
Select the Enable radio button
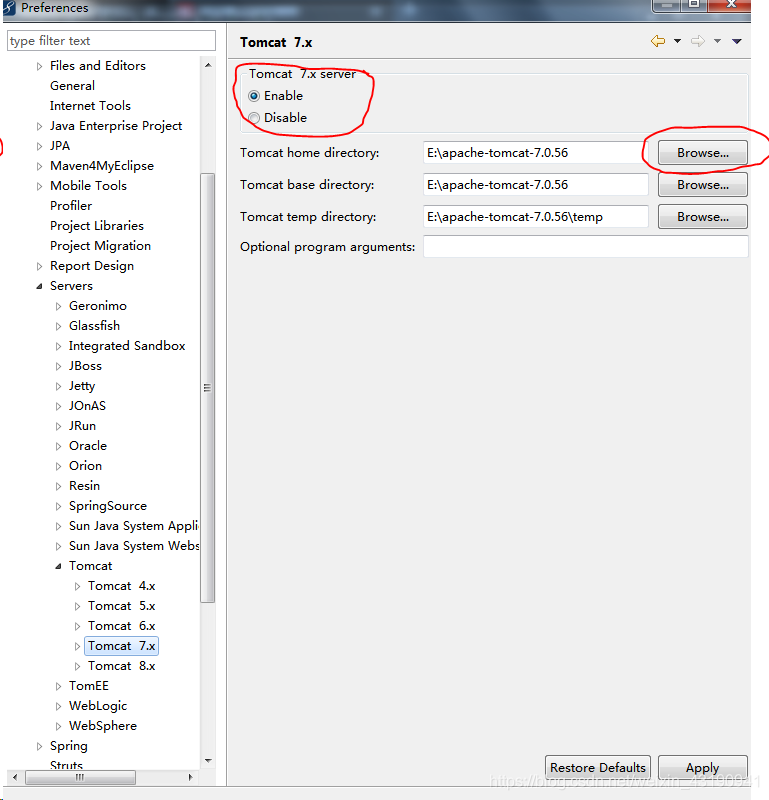(254, 96)
